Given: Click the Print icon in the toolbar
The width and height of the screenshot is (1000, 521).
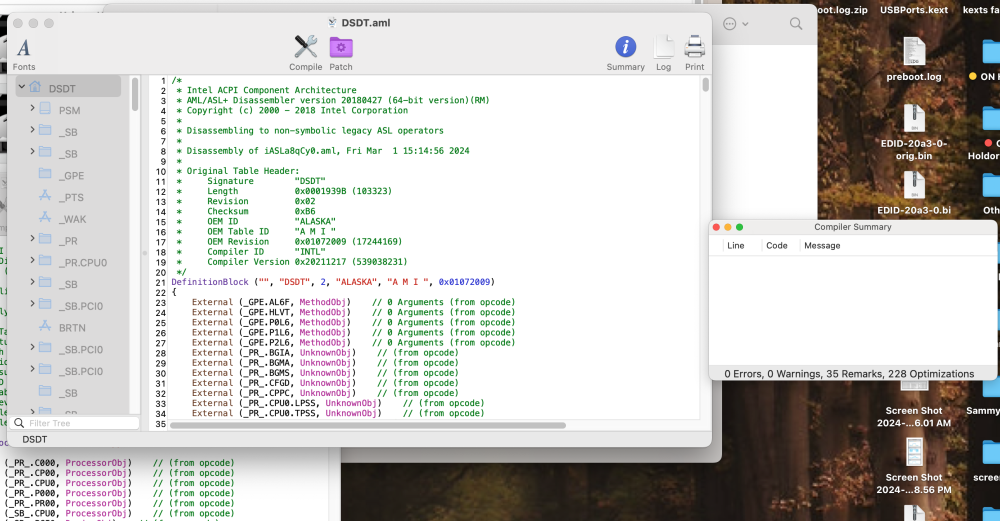Looking at the screenshot, I should [x=694, y=47].
